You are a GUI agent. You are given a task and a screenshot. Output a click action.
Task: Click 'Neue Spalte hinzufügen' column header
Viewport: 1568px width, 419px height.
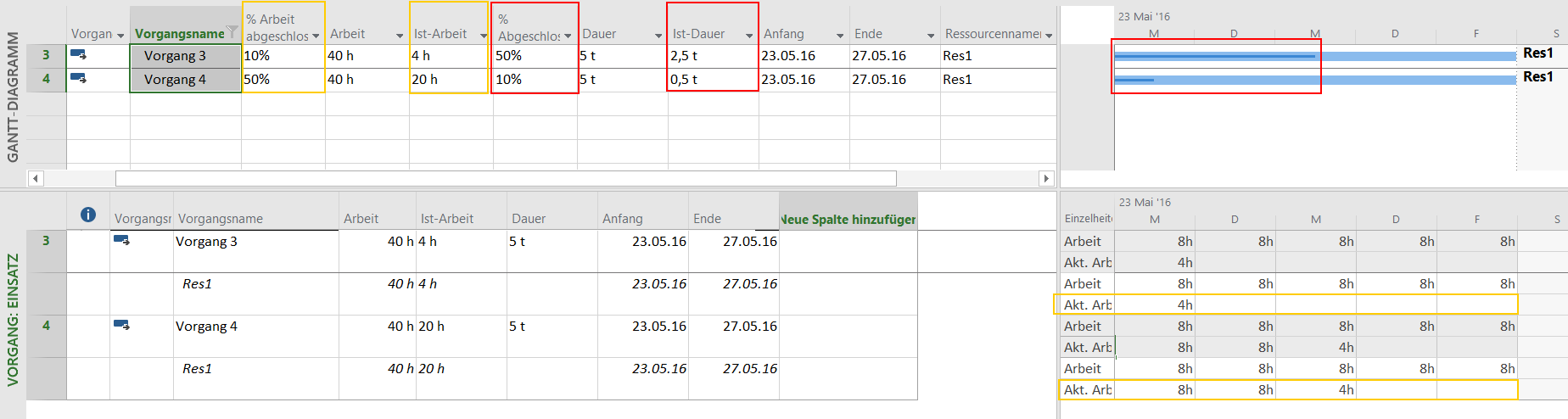pyautogui.click(x=848, y=219)
